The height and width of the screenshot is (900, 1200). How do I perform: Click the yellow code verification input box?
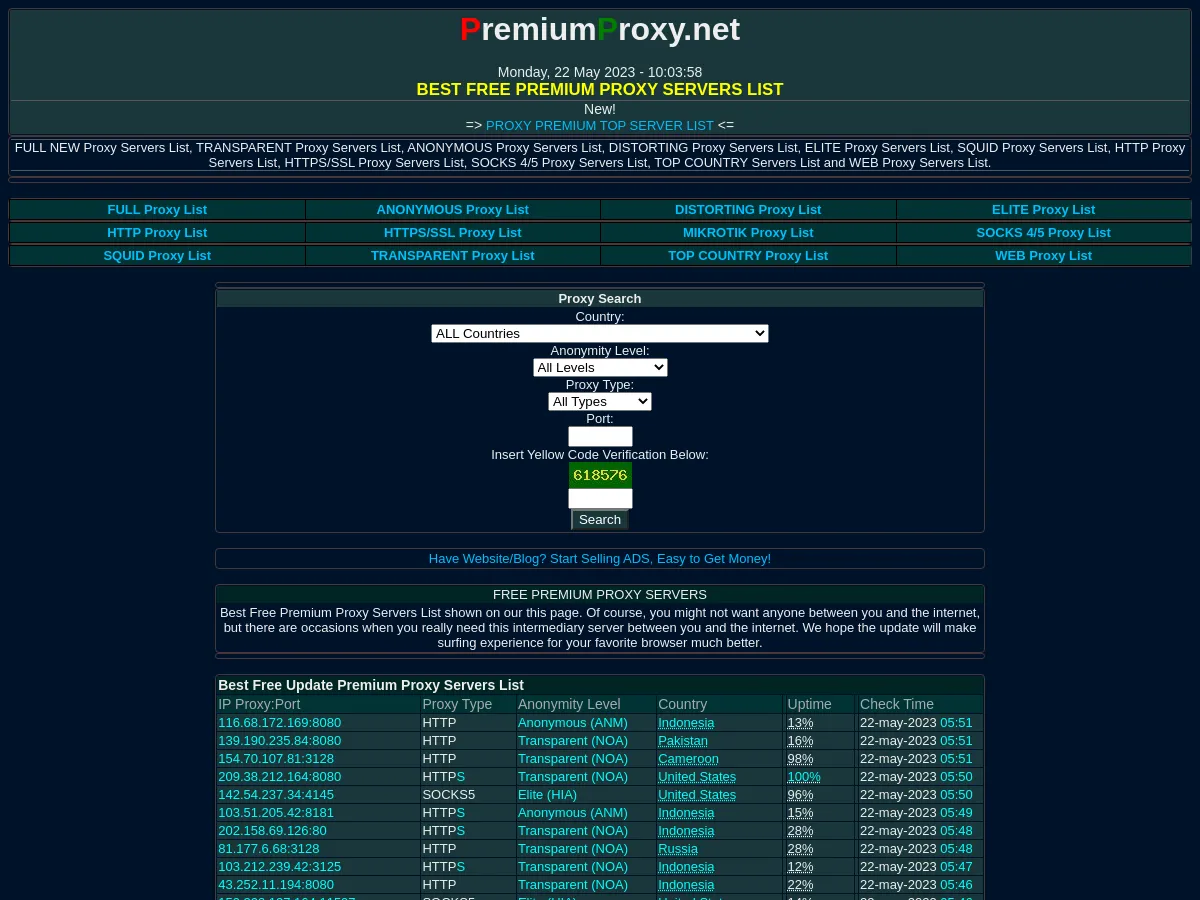point(600,498)
